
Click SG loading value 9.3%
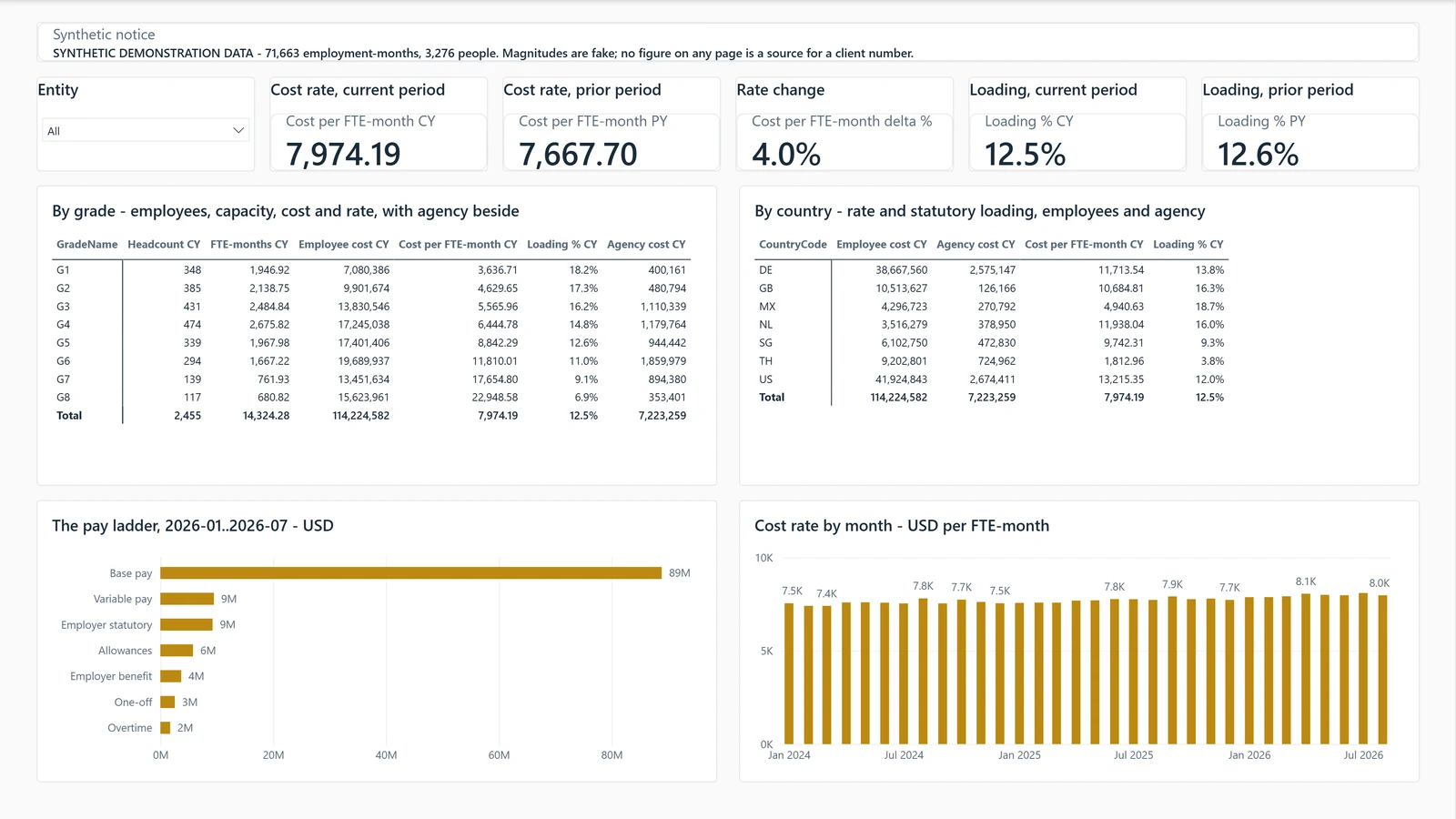[1212, 343]
